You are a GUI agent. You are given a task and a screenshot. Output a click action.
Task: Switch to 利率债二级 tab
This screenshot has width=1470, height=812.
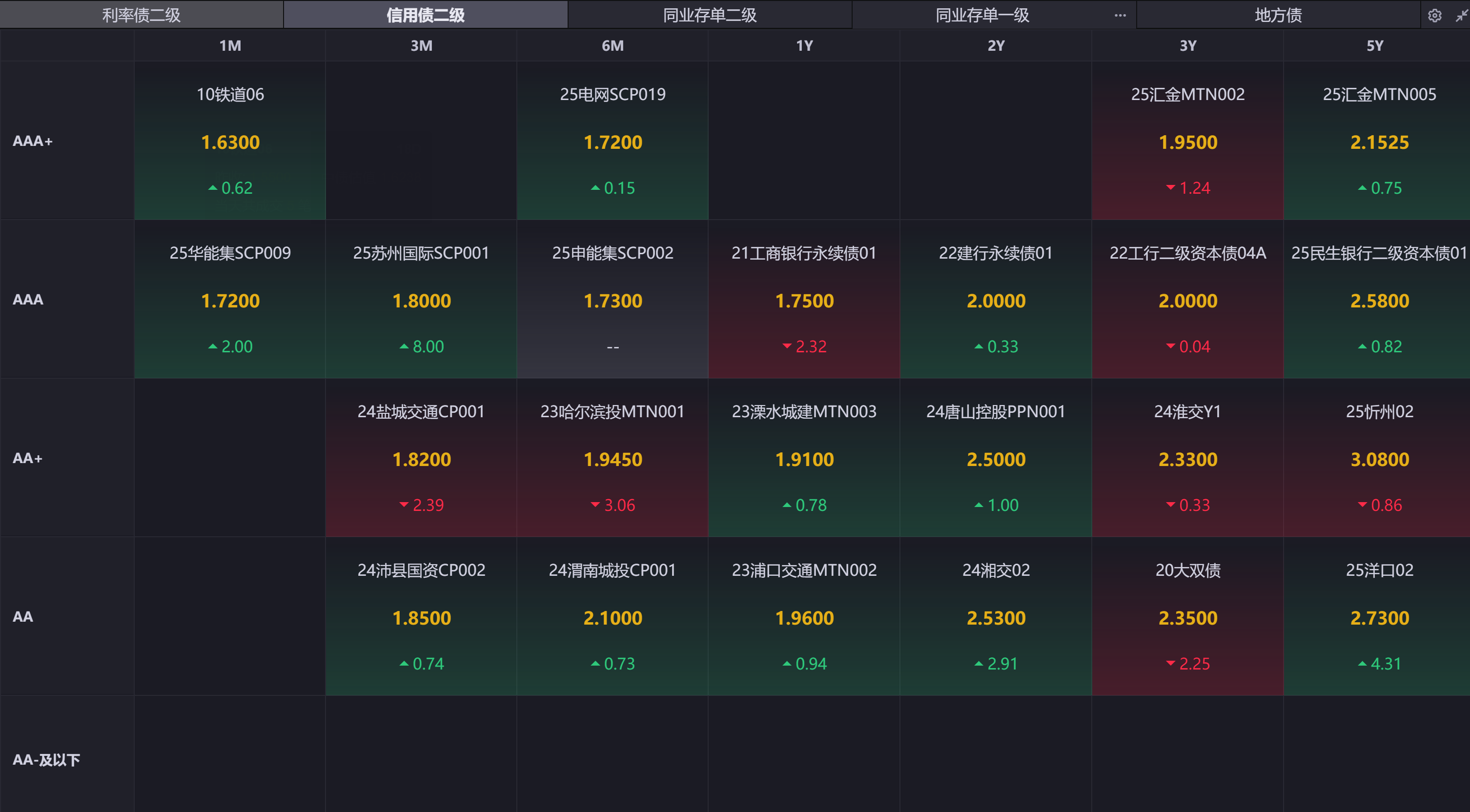[x=141, y=16]
